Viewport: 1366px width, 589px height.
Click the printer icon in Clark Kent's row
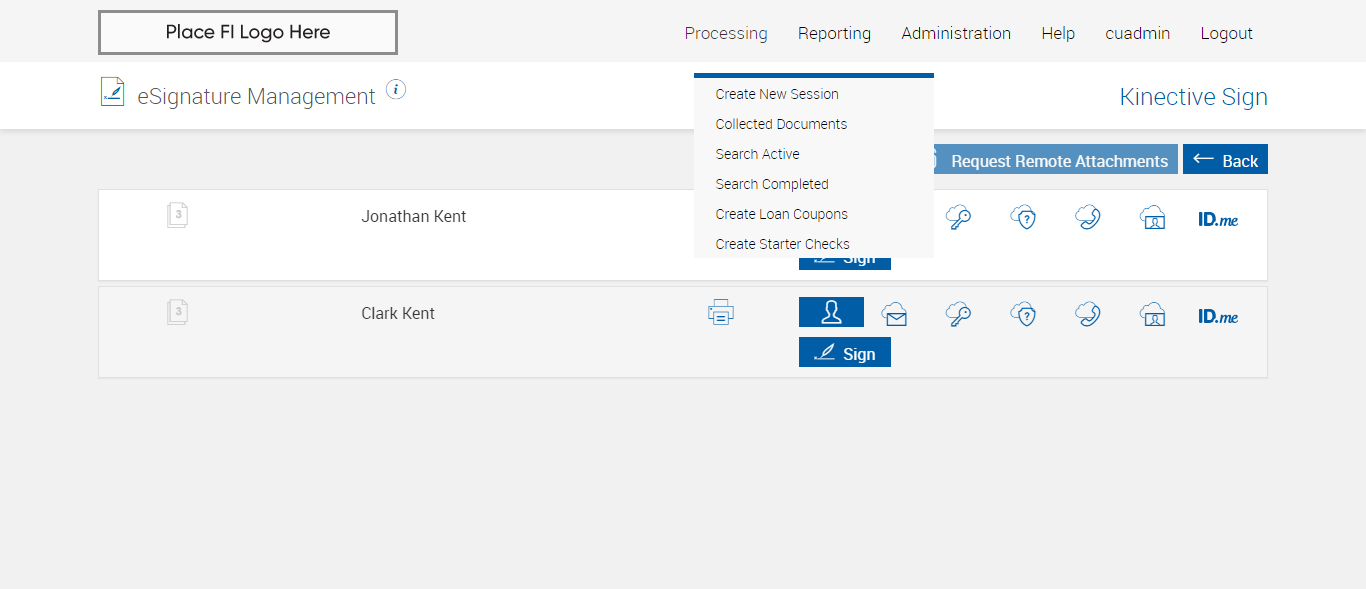pos(720,312)
